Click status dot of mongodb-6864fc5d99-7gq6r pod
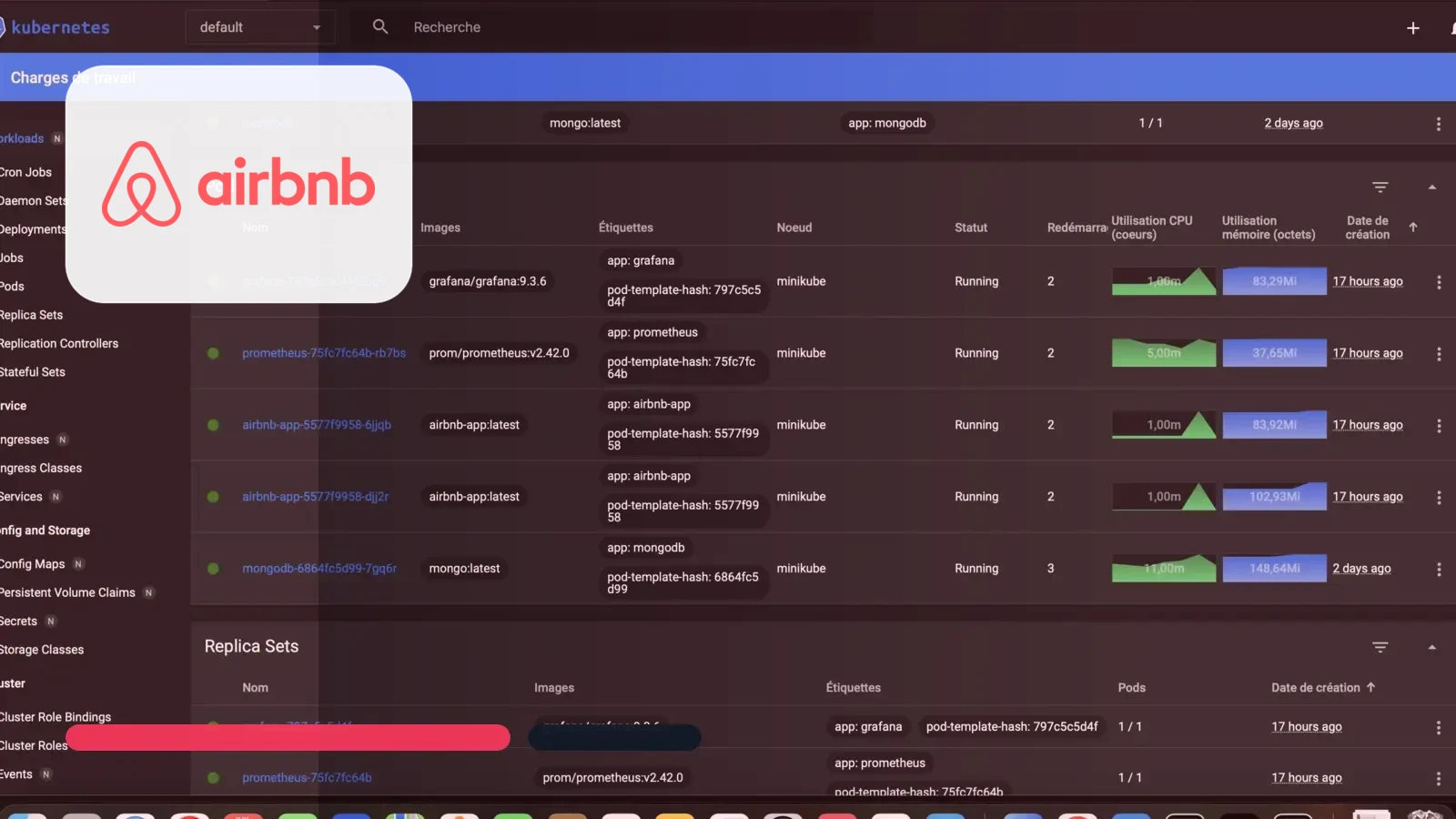 [213, 569]
